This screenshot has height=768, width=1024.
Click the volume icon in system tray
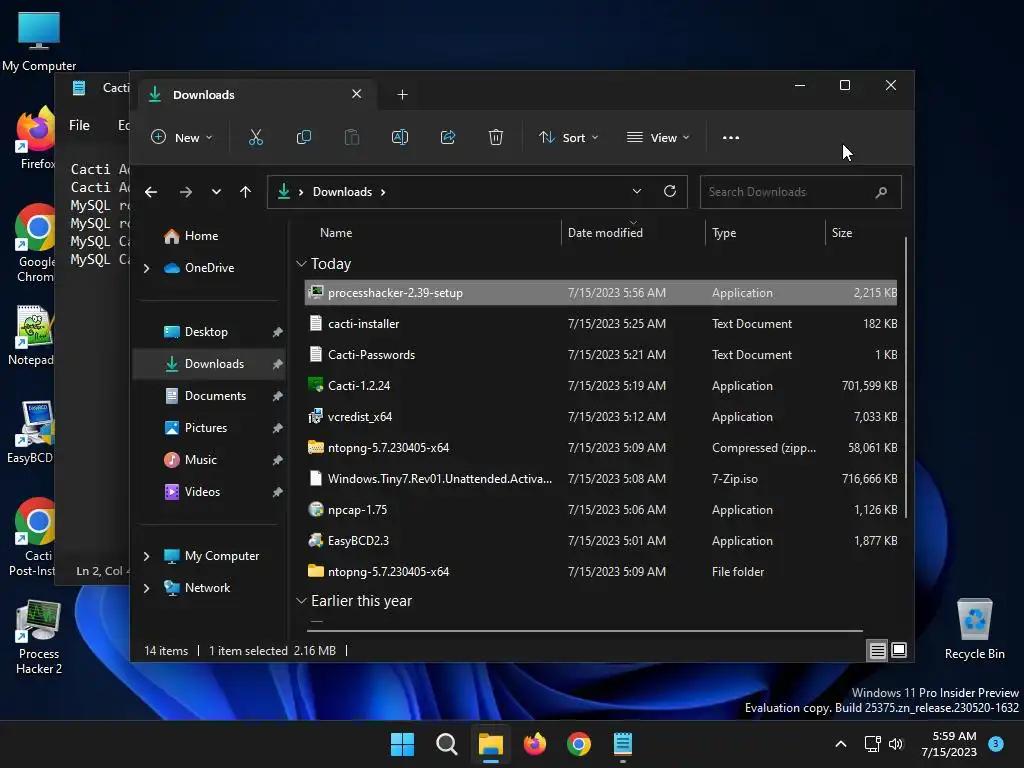[896, 744]
